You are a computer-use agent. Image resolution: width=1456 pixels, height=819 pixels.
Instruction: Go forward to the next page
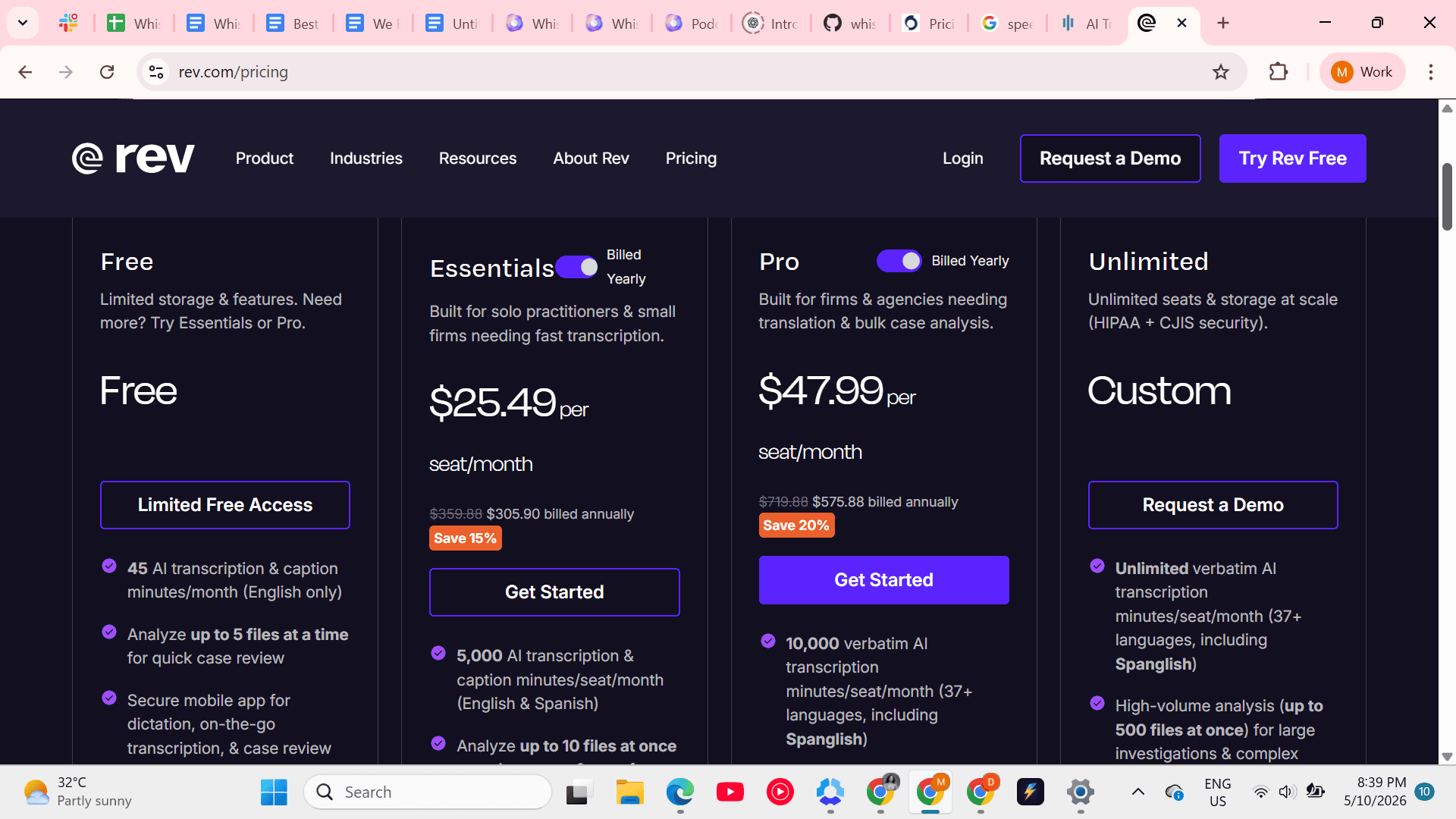point(66,72)
